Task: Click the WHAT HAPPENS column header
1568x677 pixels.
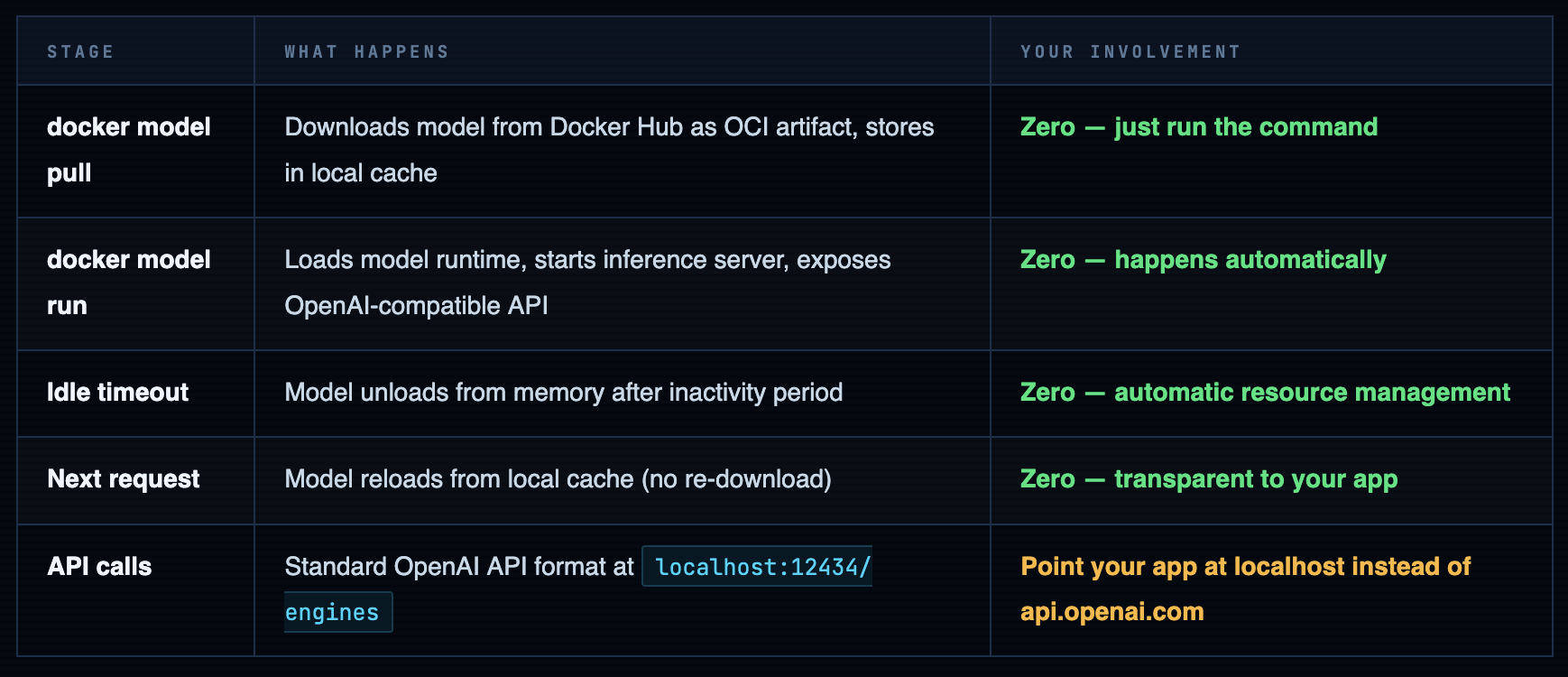Action: [366, 52]
